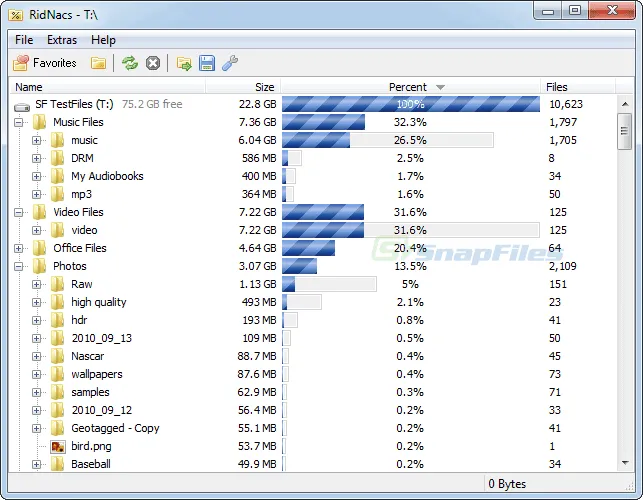This screenshot has height=500, width=643.
Task: Click the folder with green arrow icon
Action: [x=184, y=64]
